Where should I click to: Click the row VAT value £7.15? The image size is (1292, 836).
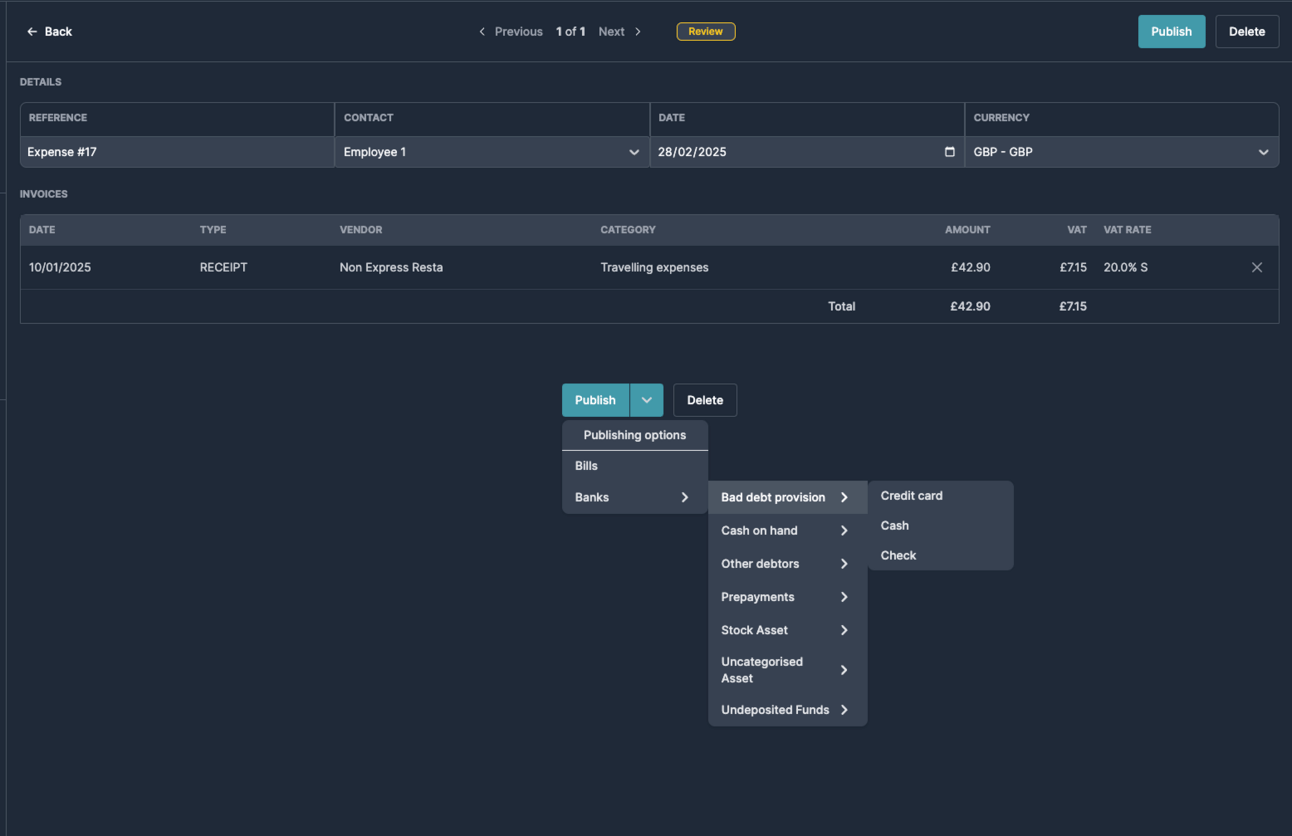click(x=1073, y=268)
